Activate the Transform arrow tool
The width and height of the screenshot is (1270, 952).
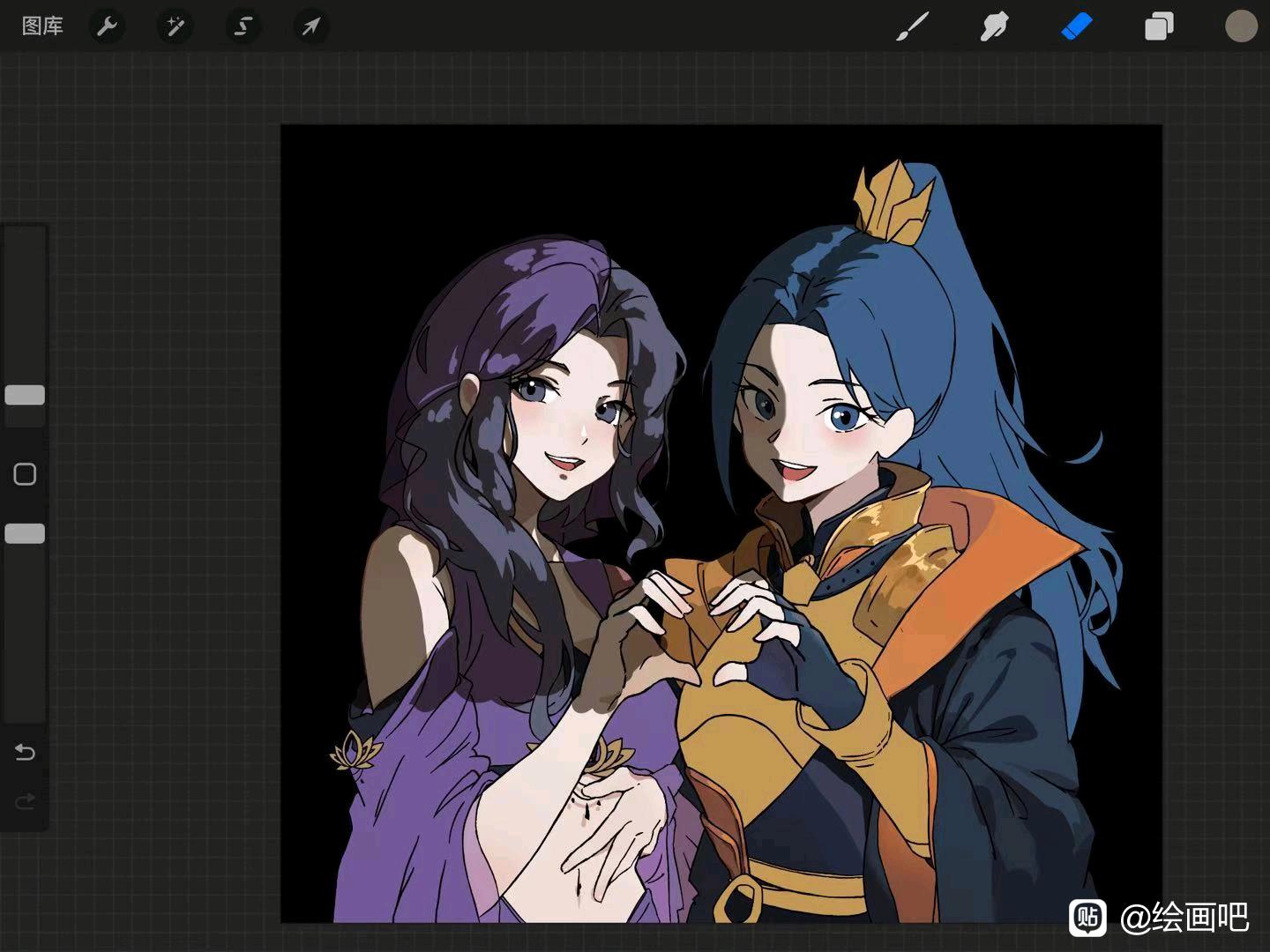coord(310,26)
